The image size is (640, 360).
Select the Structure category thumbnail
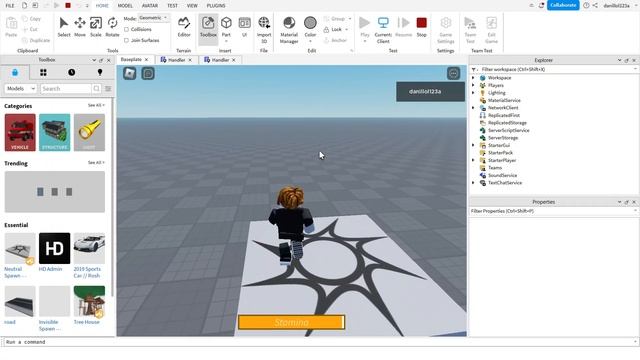(x=55, y=133)
